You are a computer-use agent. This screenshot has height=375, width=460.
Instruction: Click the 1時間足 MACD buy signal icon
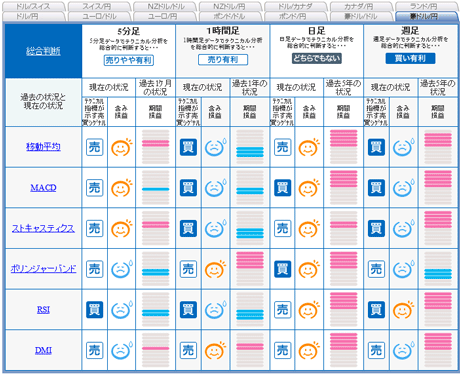click(188, 188)
